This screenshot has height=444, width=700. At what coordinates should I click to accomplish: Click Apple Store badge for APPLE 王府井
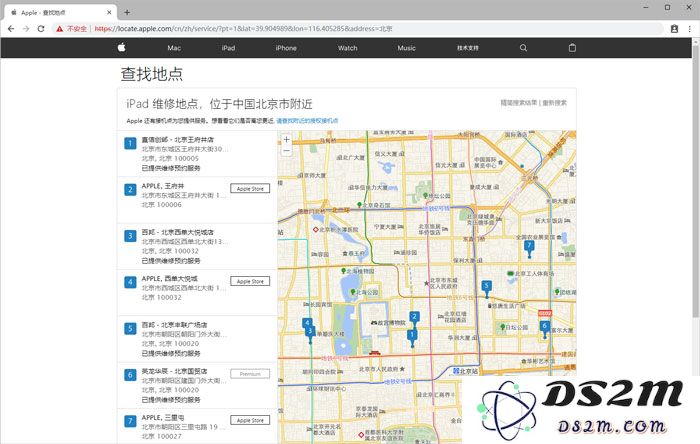click(250, 189)
